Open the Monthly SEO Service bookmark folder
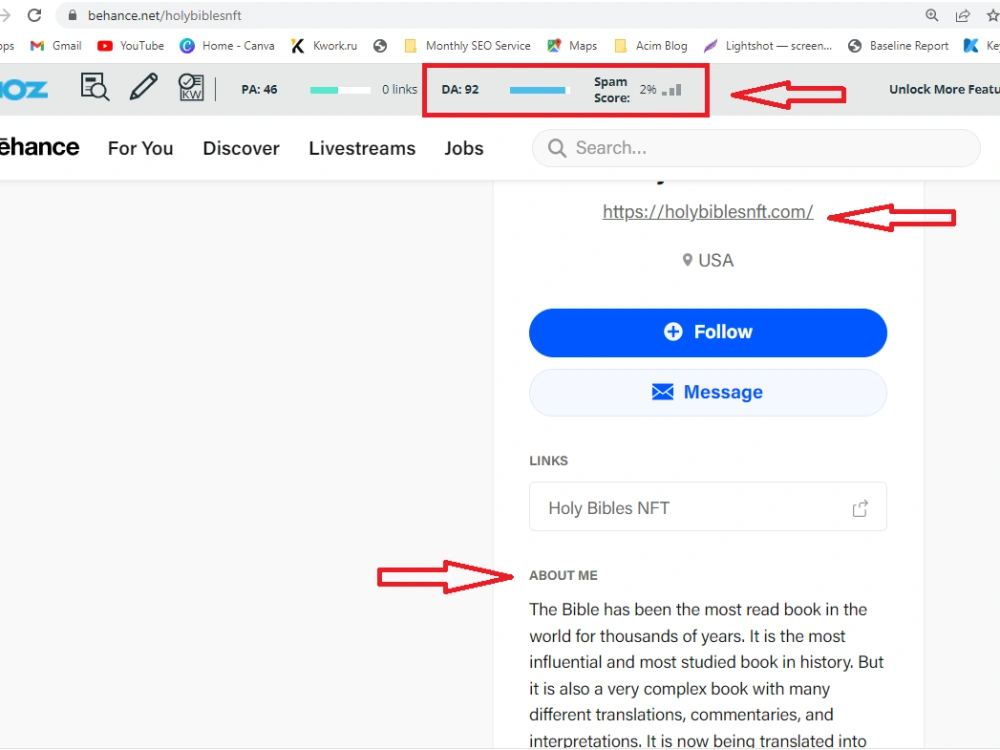This screenshot has width=1000, height=750. click(x=467, y=46)
